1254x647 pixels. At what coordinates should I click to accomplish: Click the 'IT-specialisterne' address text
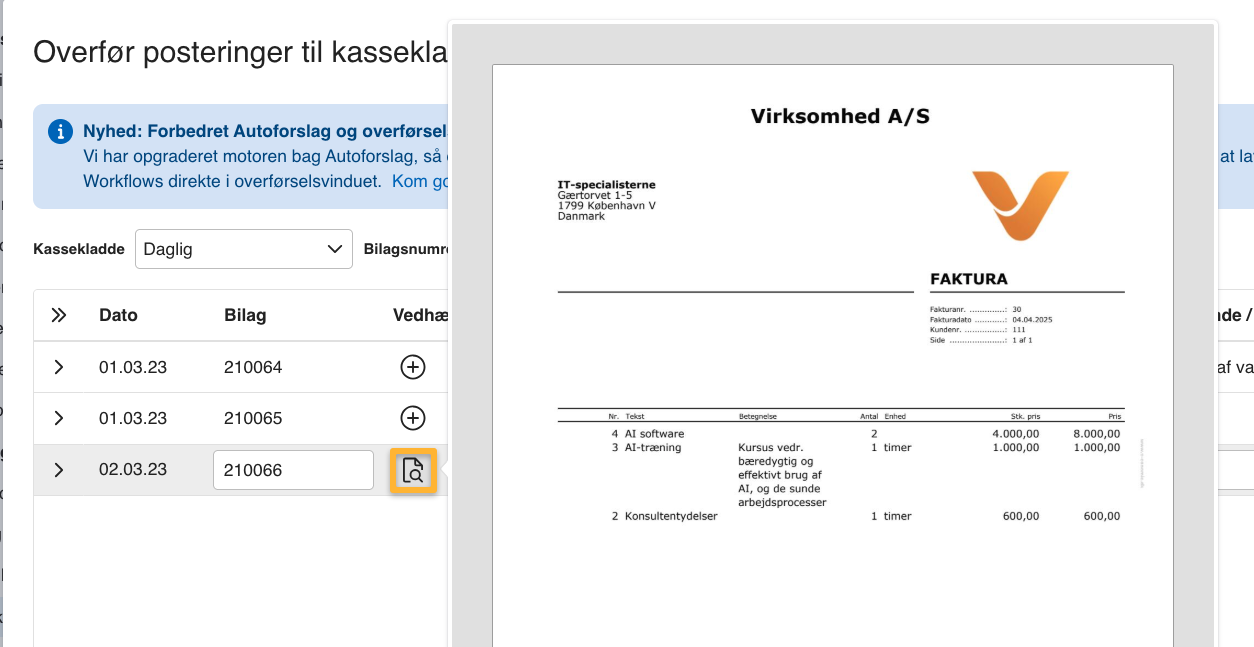607,185
